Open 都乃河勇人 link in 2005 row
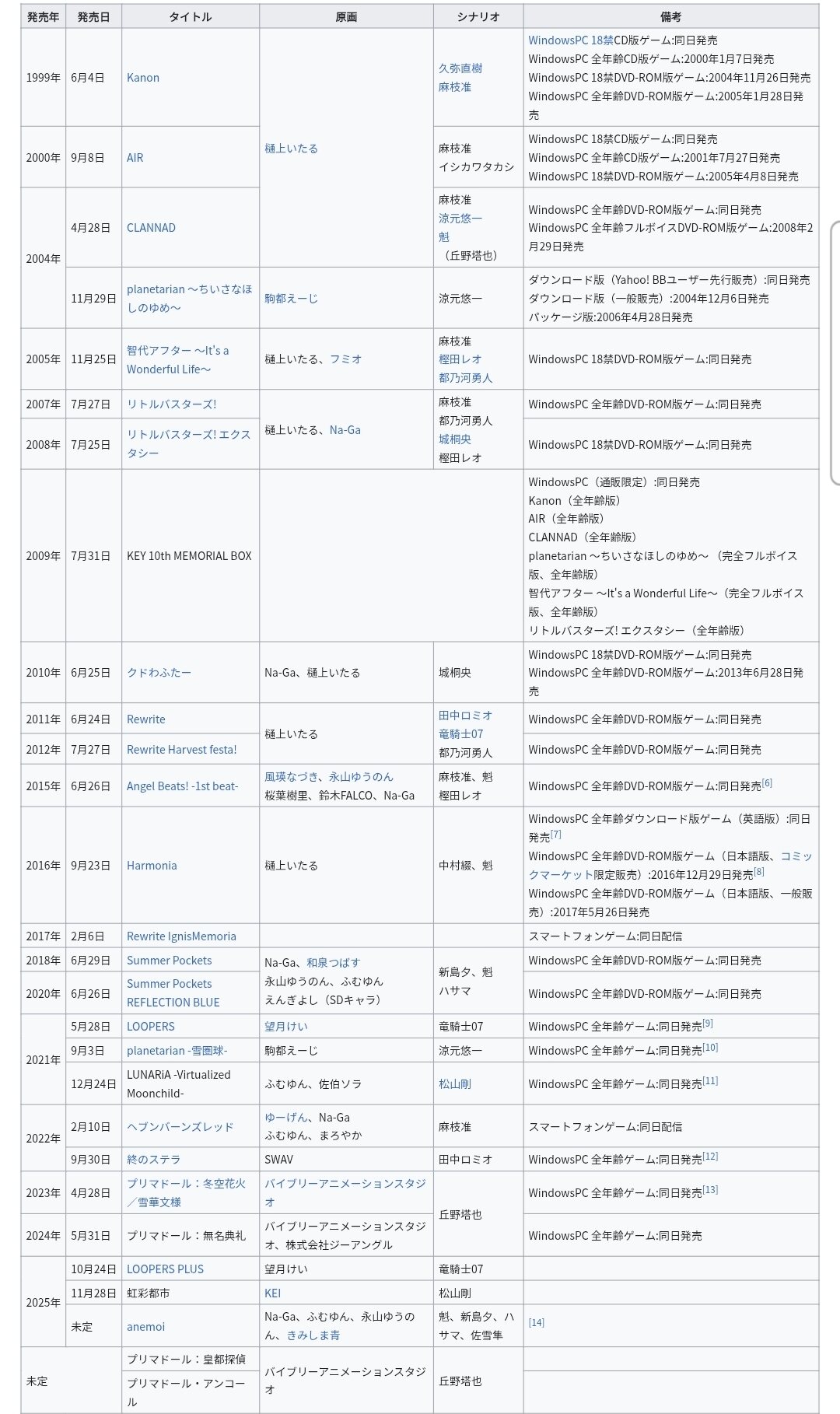 [466, 378]
